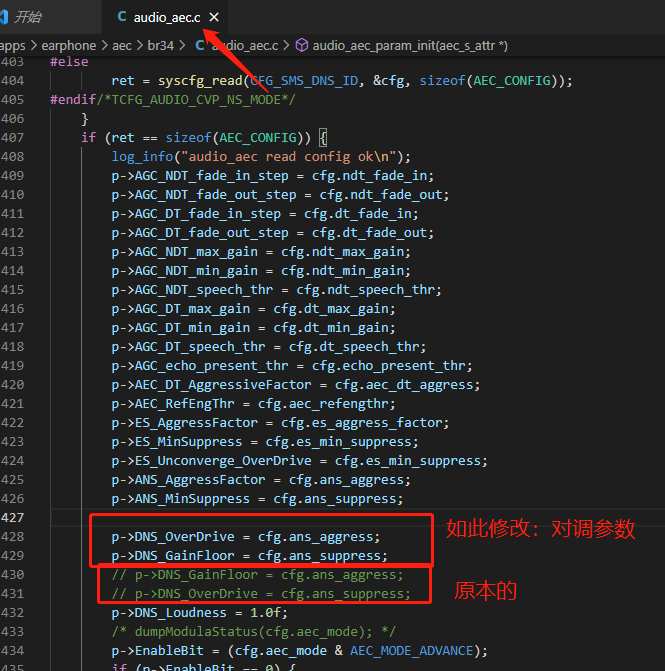Click &cfg argument on line 404
The width and height of the screenshot is (665, 671).
[x=389, y=81]
